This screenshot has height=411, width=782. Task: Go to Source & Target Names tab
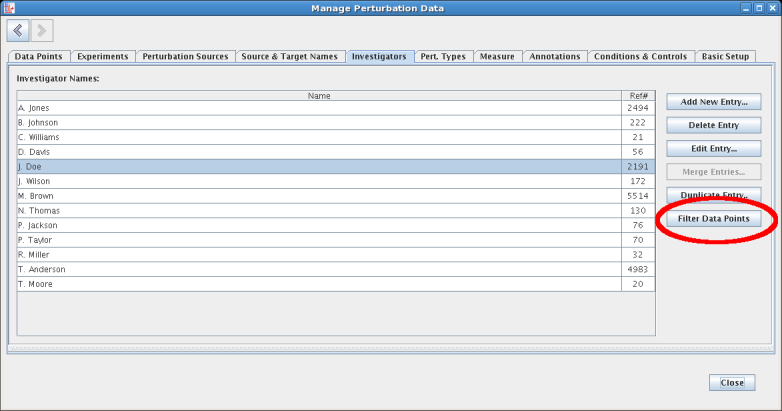point(289,57)
